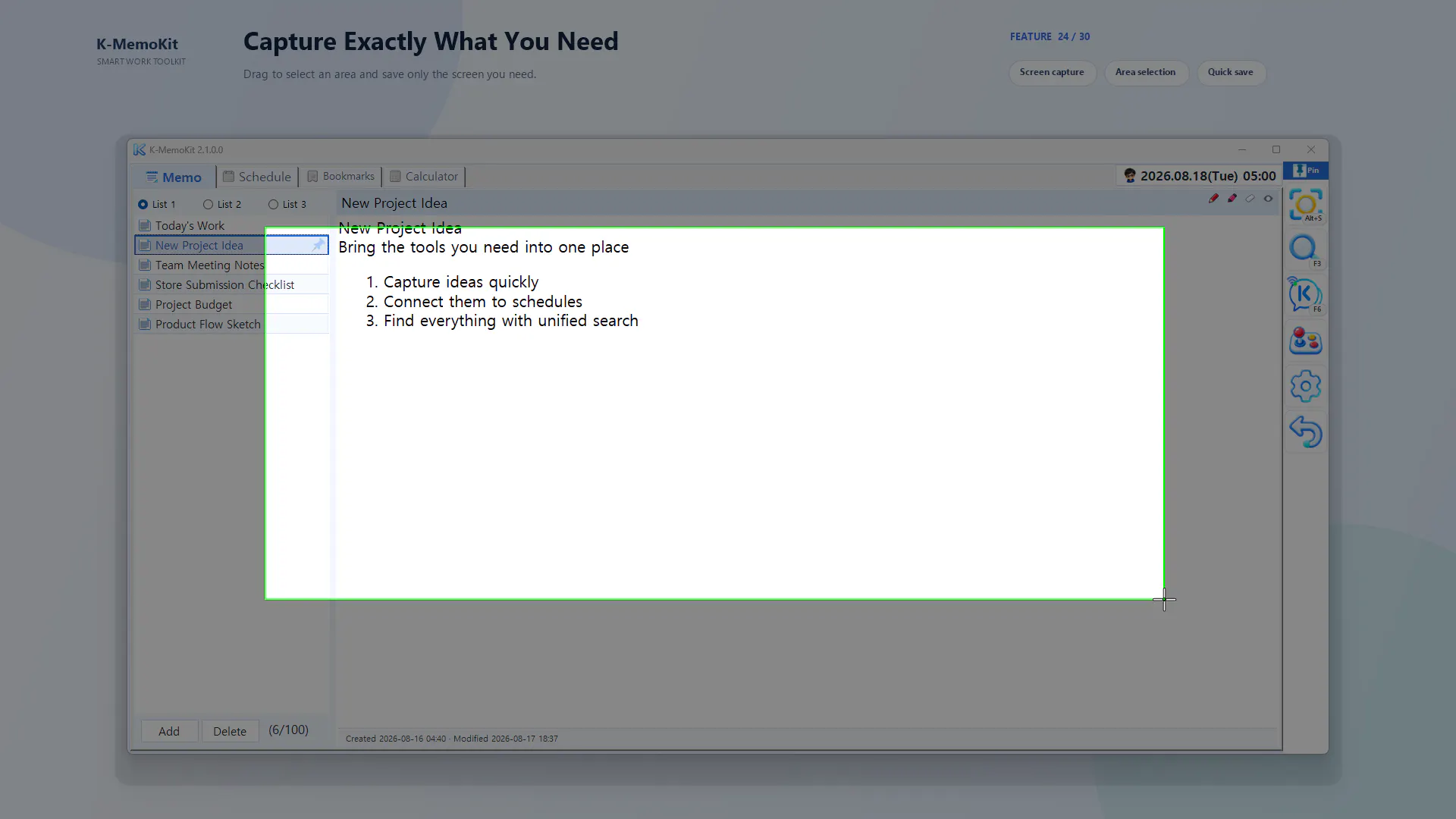Switch to the Bookmarks tab
Image resolution: width=1456 pixels, height=819 pixels.
[340, 177]
